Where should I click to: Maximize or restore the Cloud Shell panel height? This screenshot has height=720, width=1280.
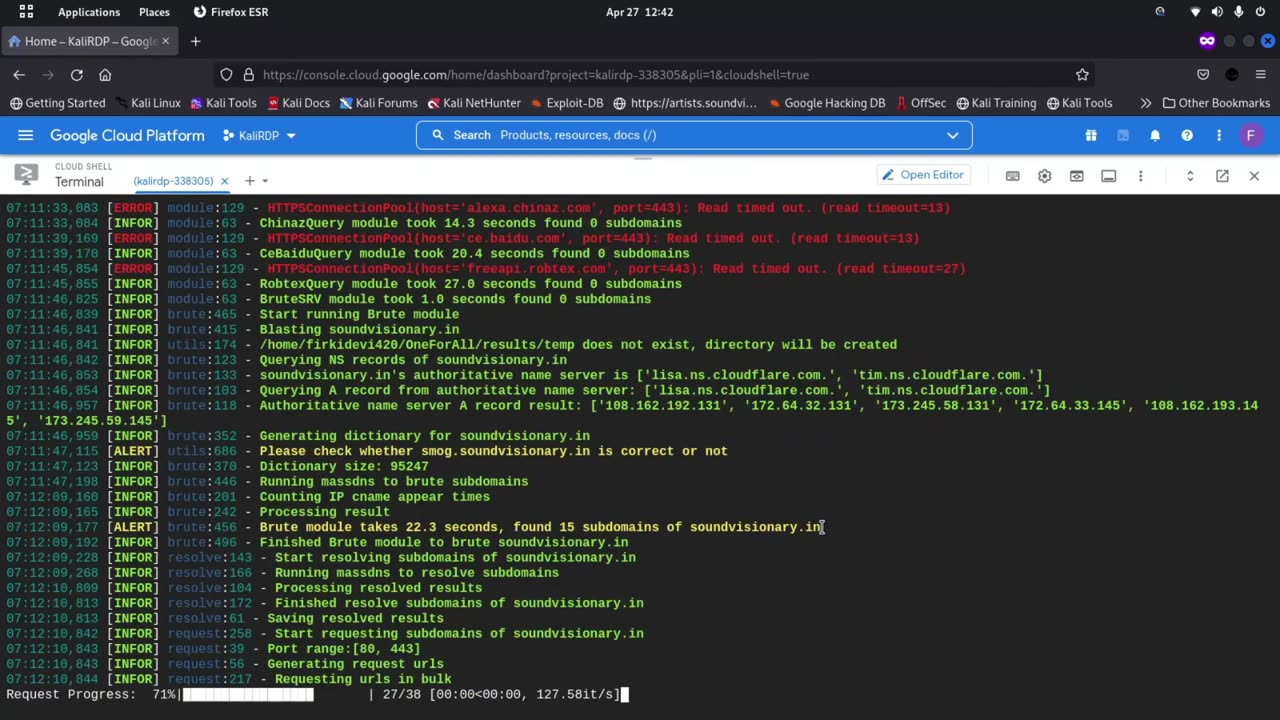[x=1190, y=176]
